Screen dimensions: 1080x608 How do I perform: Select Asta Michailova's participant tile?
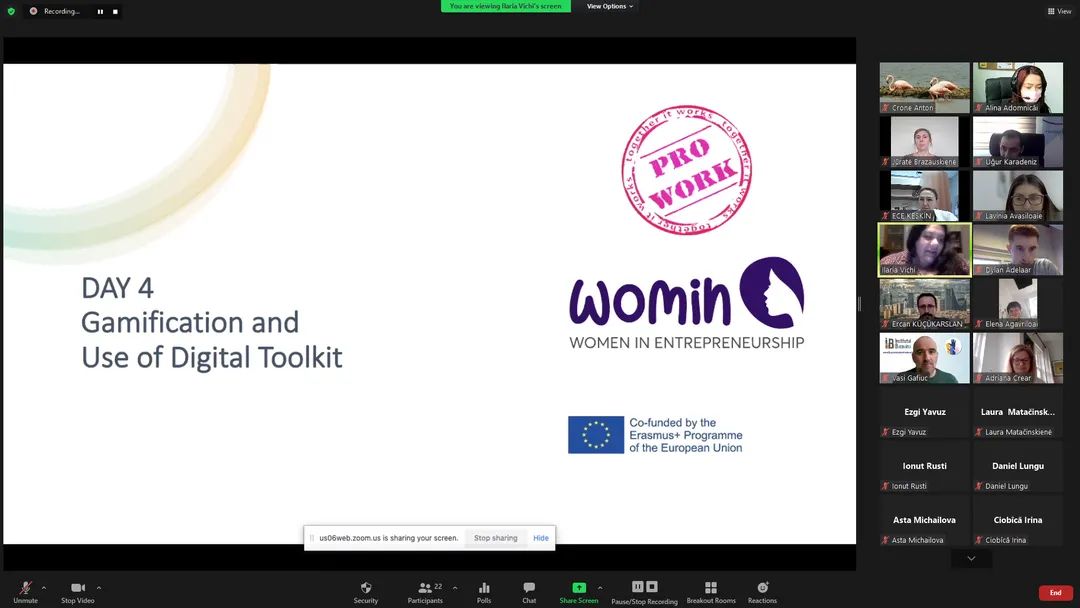tap(924, 521)
